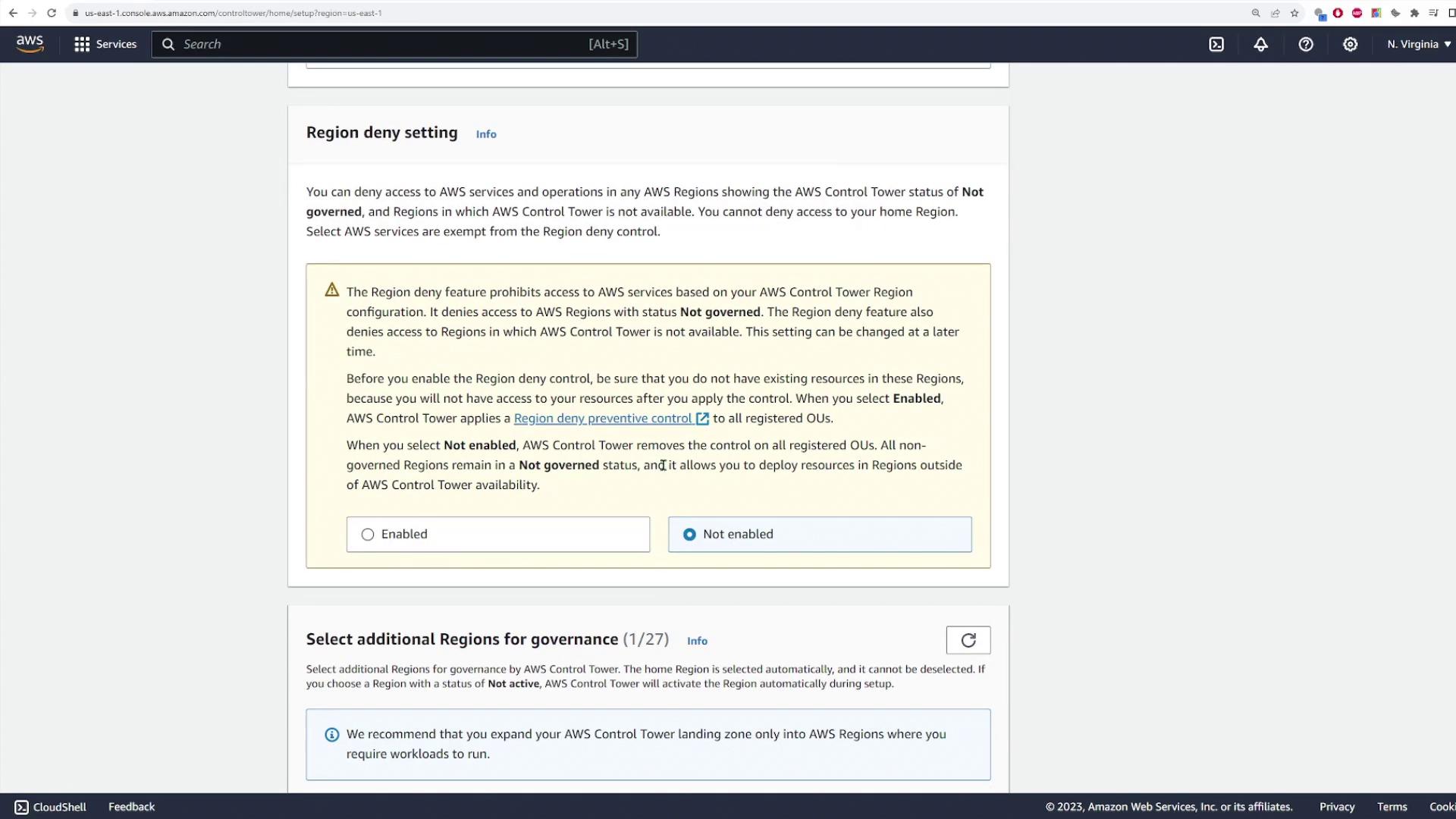Screen dimensions: 1456x819
Task: Open the help question mark icon
Action: [1305, 44]
